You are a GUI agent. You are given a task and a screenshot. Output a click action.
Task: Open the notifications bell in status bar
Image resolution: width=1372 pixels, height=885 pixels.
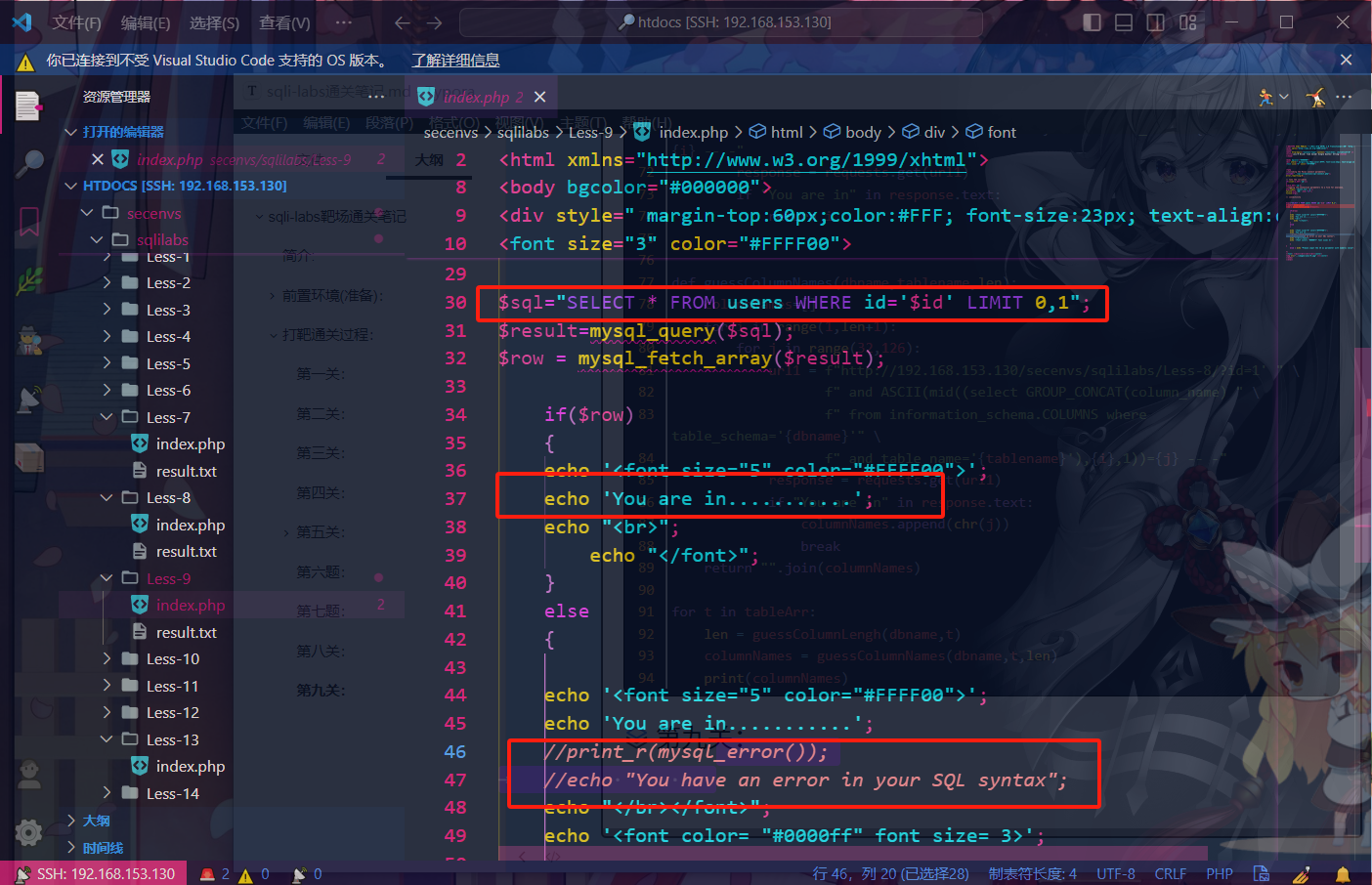point(1343,873)
